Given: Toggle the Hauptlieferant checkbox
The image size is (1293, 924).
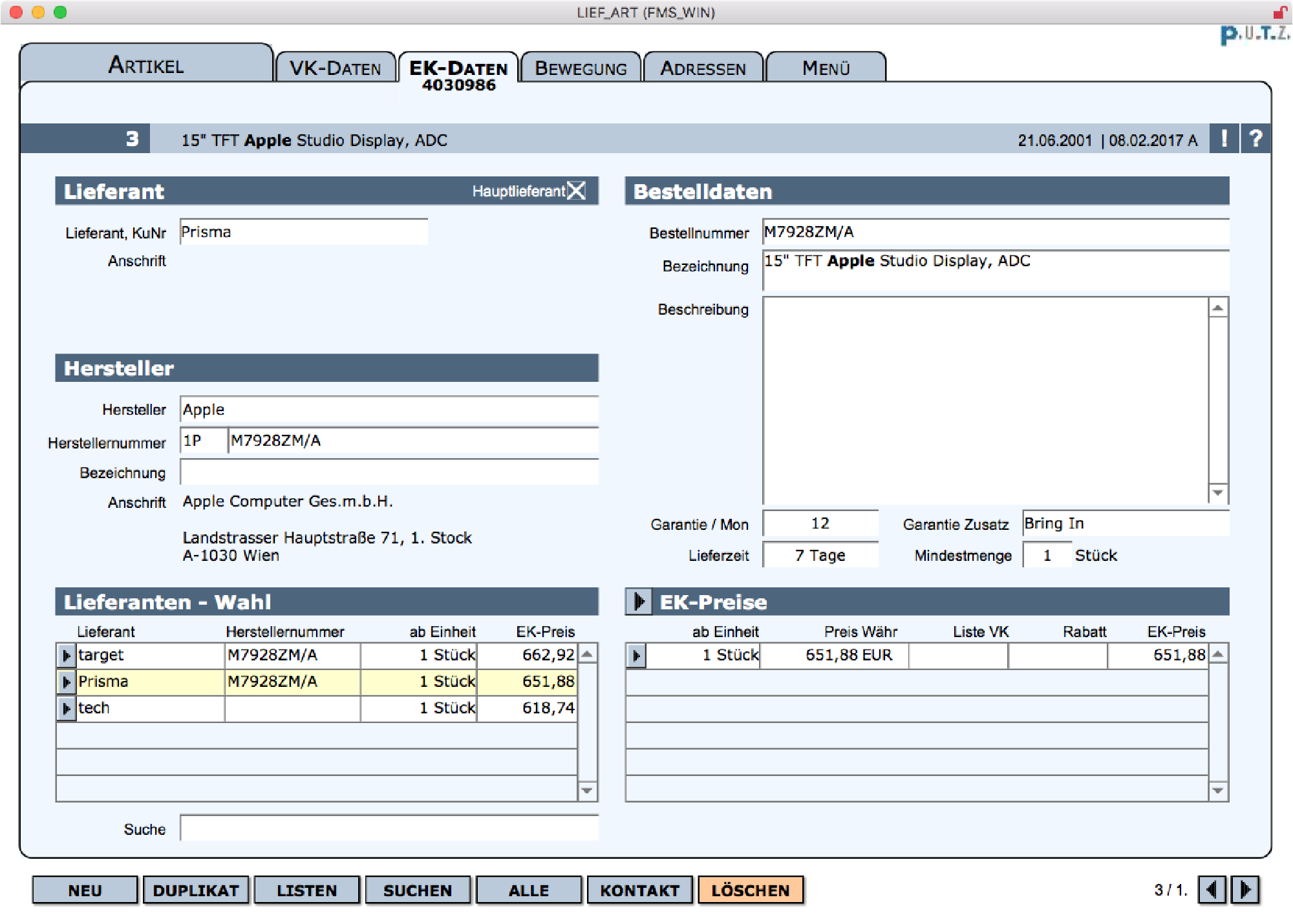Looking at the screenshot, I should tap(576, 191).
